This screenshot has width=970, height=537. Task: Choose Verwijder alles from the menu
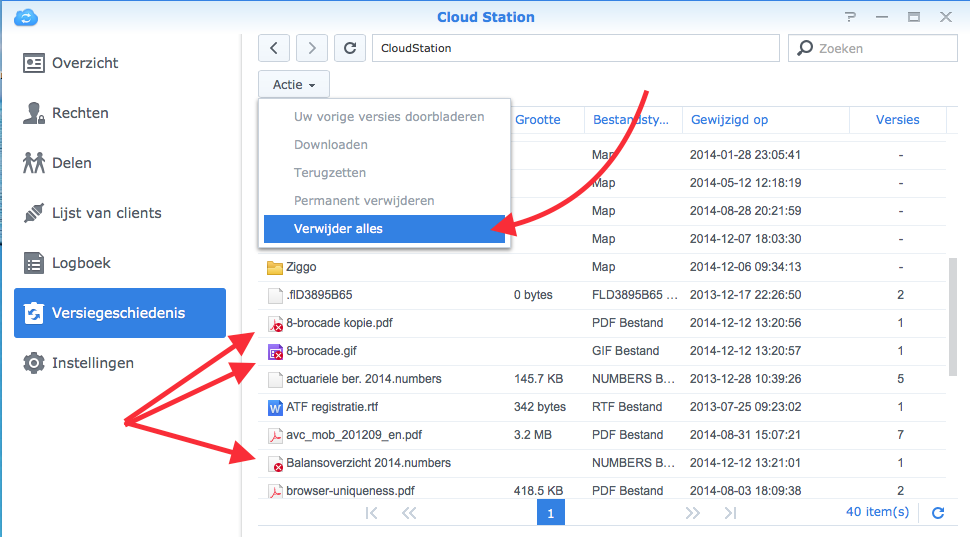click(338, 229)
